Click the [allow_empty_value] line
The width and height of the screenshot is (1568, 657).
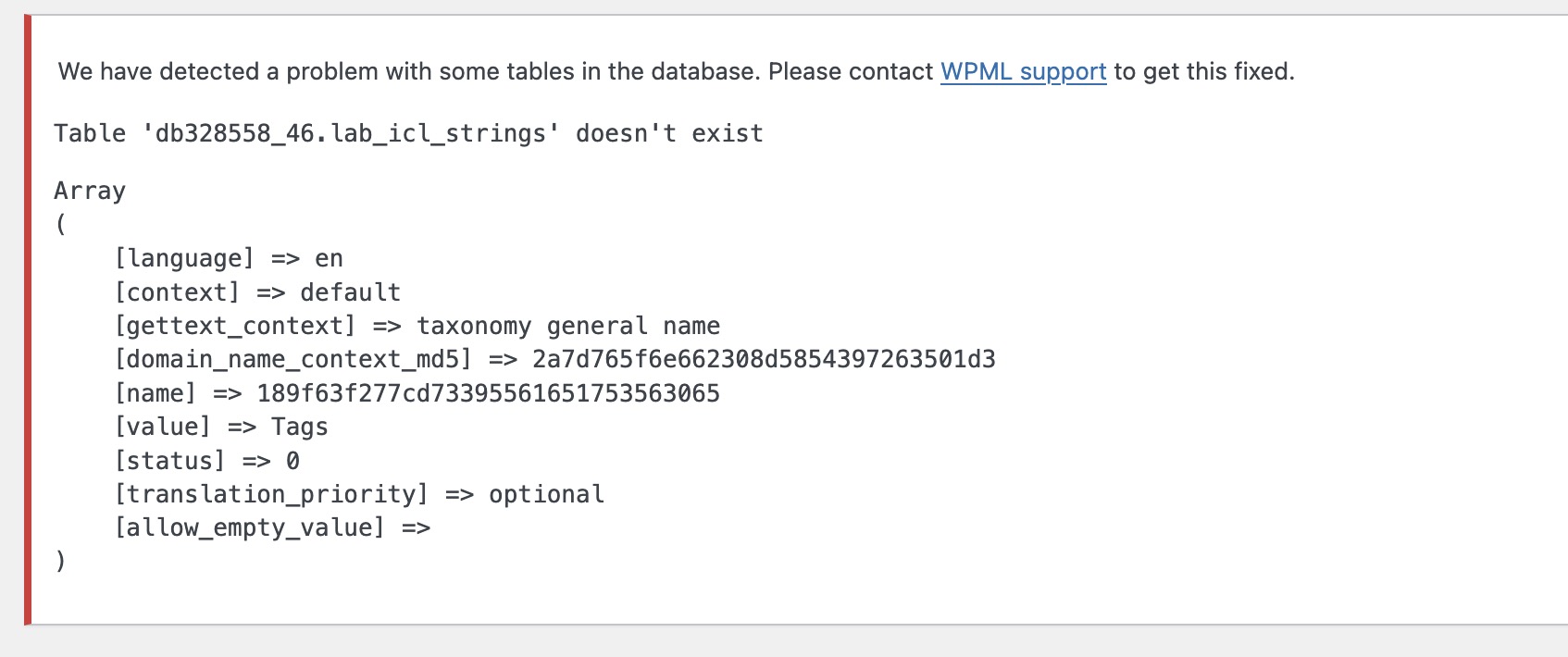[x=272, y=527]
